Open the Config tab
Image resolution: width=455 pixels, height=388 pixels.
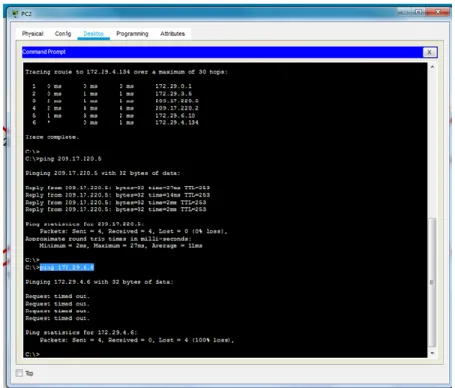click(x=63, y=34)
